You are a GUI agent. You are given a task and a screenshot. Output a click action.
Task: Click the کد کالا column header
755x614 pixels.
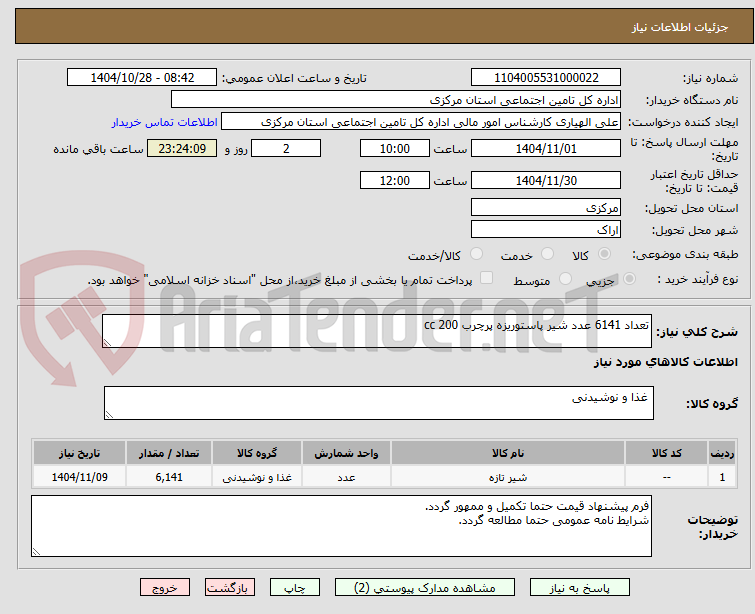click(666, 453)
